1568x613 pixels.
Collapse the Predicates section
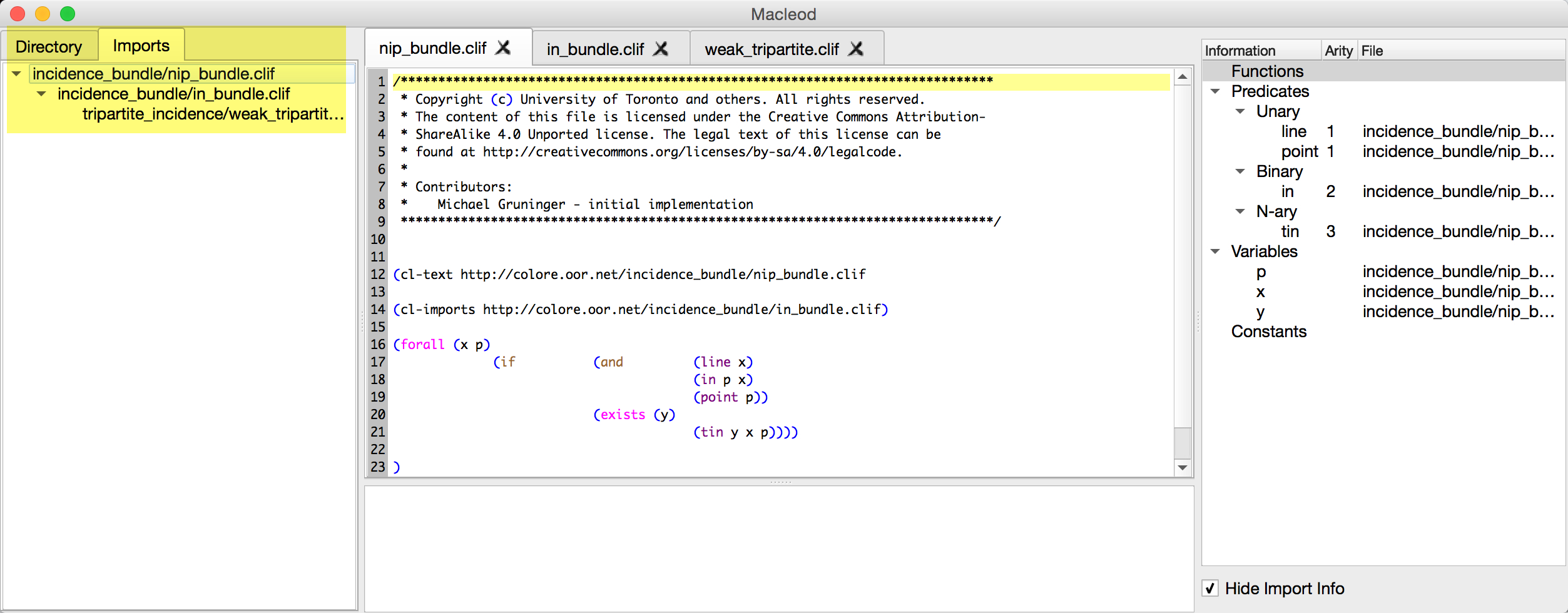[x=1215, y=91]
